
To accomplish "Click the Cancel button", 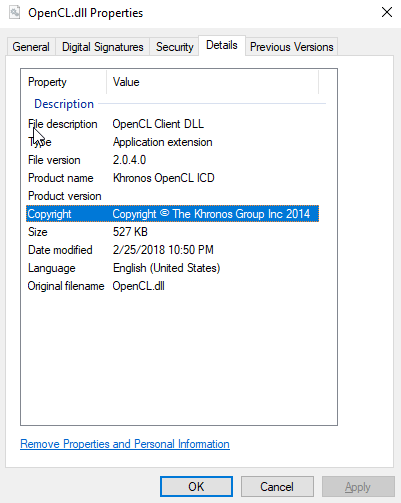I will (277, 487).
